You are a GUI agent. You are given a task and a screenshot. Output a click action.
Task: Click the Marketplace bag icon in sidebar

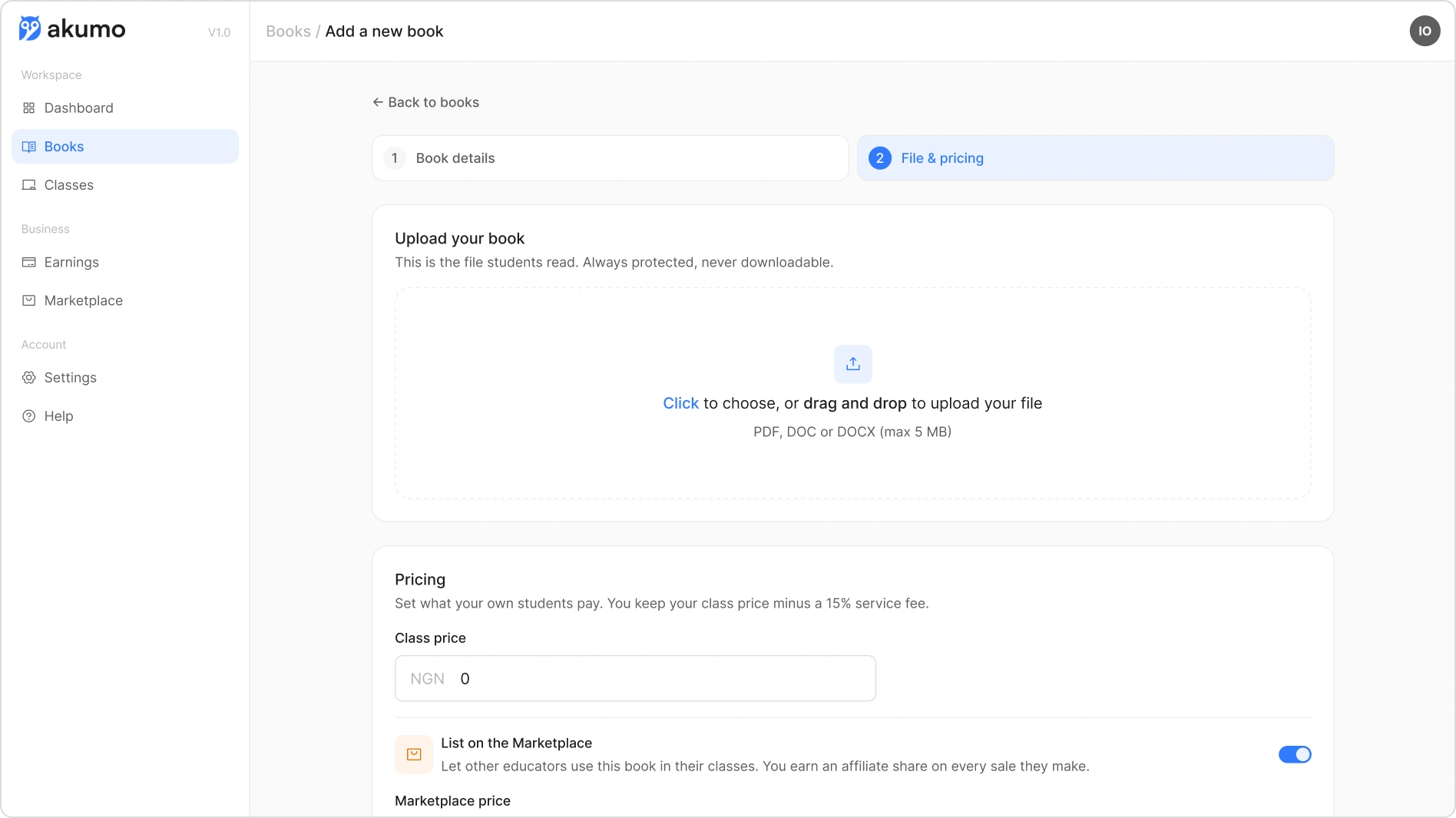(29, 301)
